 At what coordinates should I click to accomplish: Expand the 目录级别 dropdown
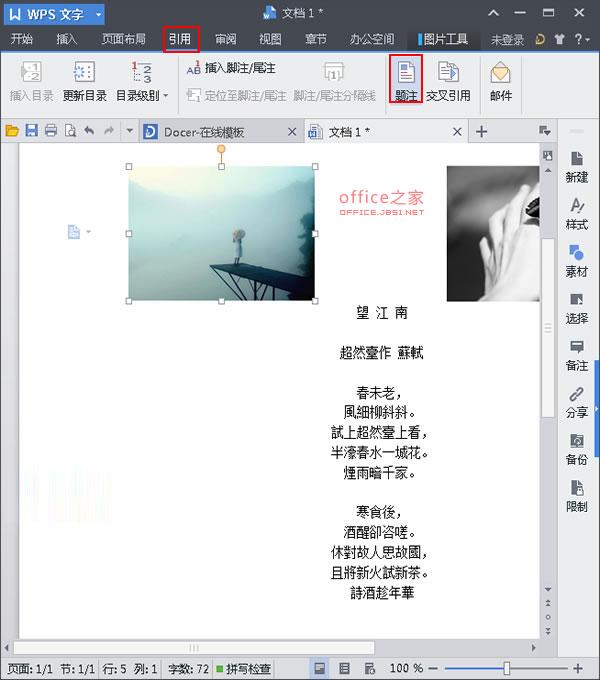click(x=166, y=96)
